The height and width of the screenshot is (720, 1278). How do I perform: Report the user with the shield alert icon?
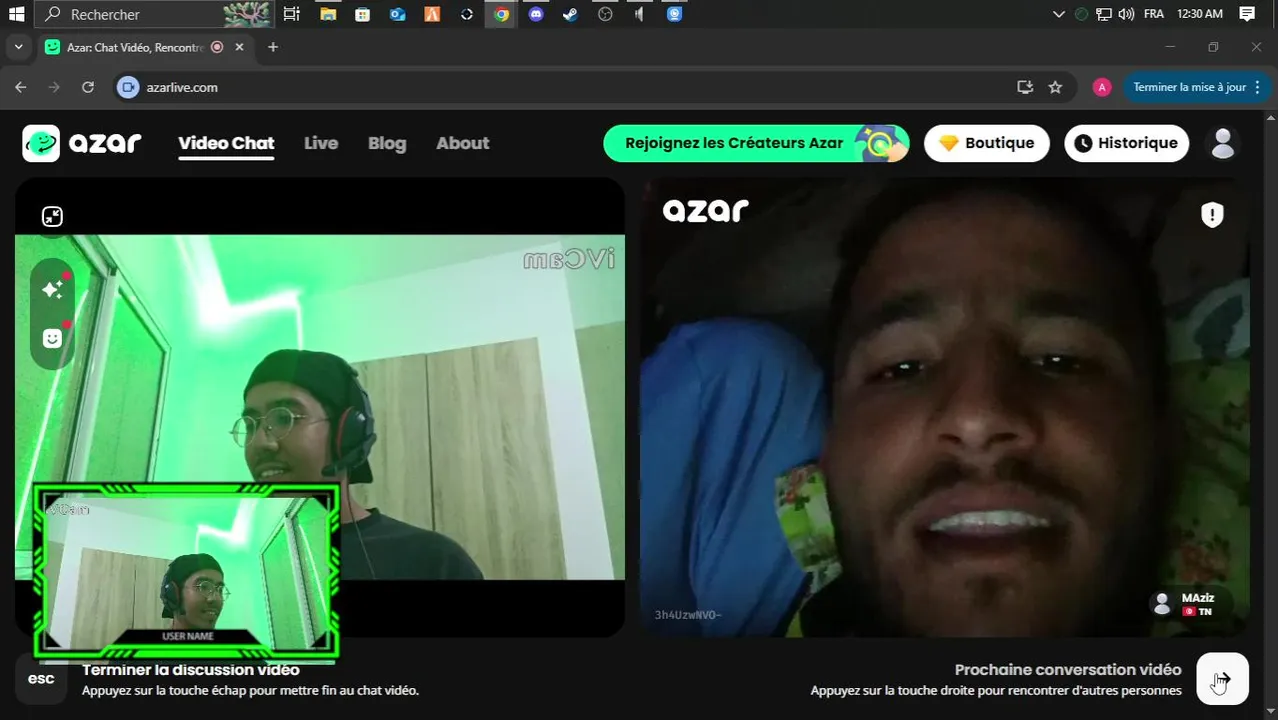click(x=1212, y=214)
